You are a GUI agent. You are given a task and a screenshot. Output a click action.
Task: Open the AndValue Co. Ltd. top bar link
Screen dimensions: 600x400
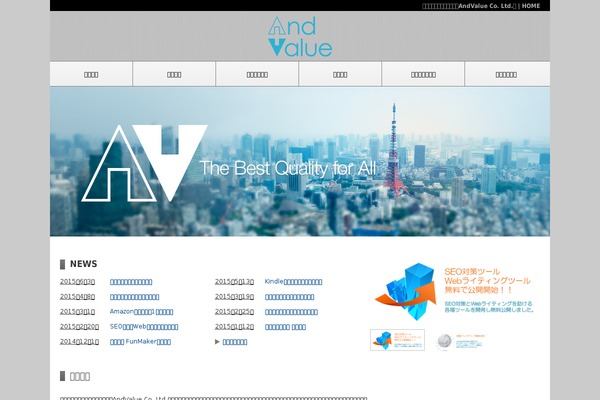(x=469, y=6)
